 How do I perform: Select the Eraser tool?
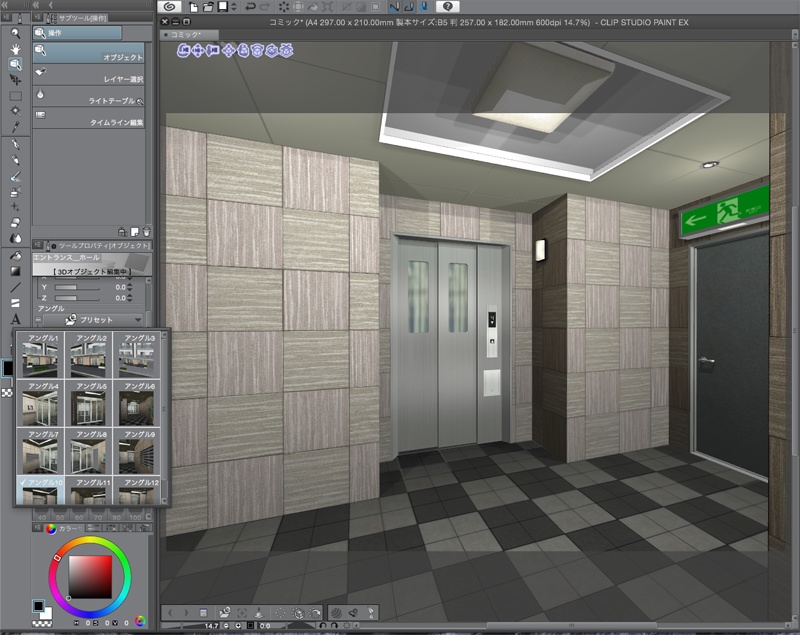[16, 222]
